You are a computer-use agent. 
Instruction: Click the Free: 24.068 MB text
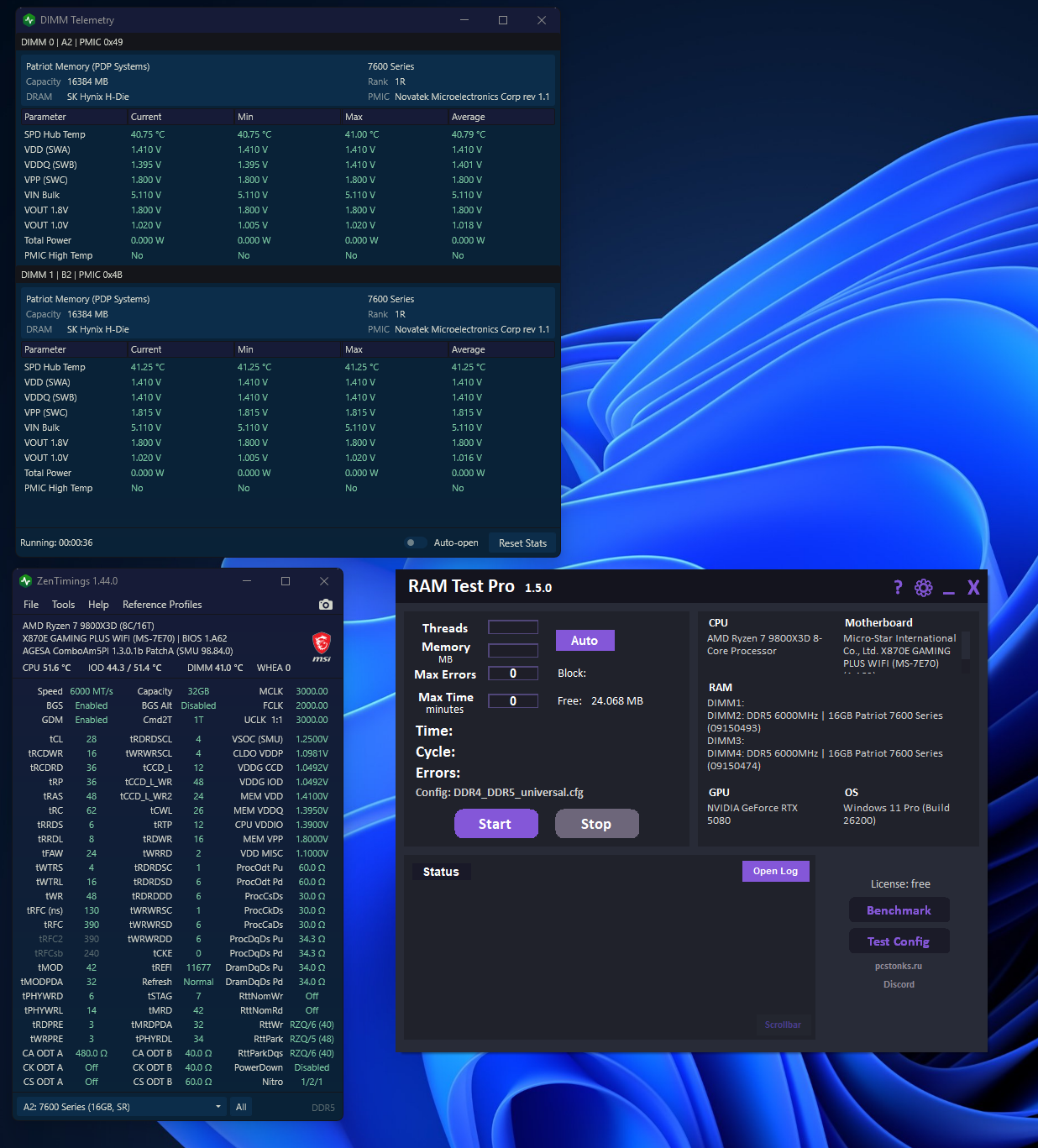coord(600,700)
